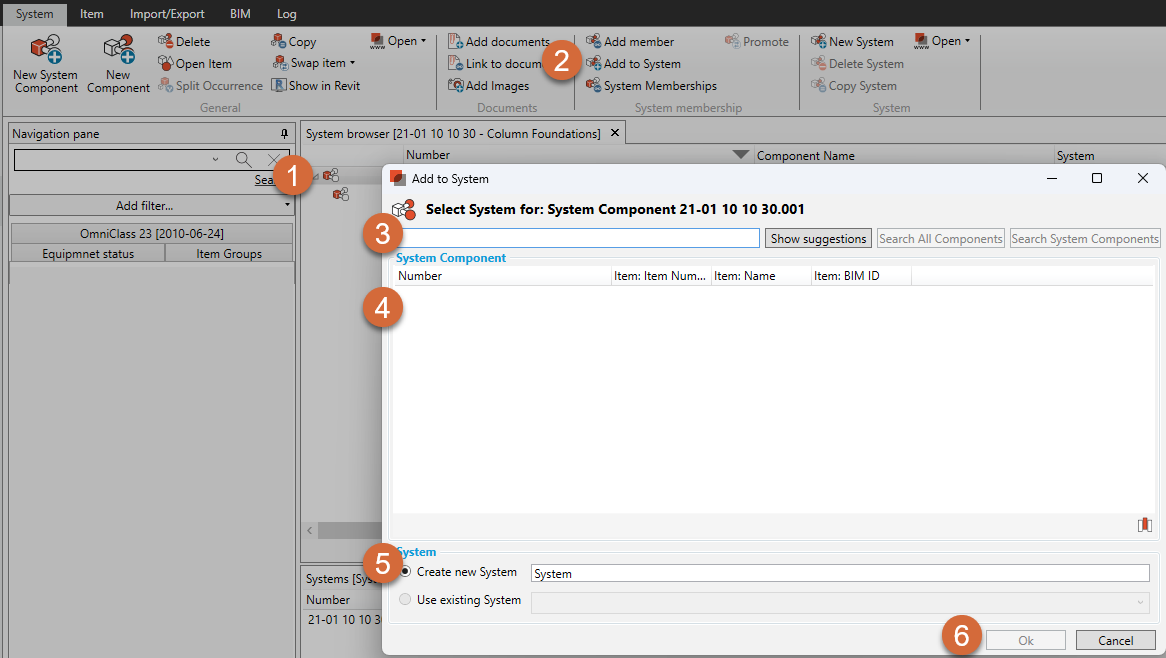Select the Create new System radio button
1166x658 pixels.
point(406,571)
